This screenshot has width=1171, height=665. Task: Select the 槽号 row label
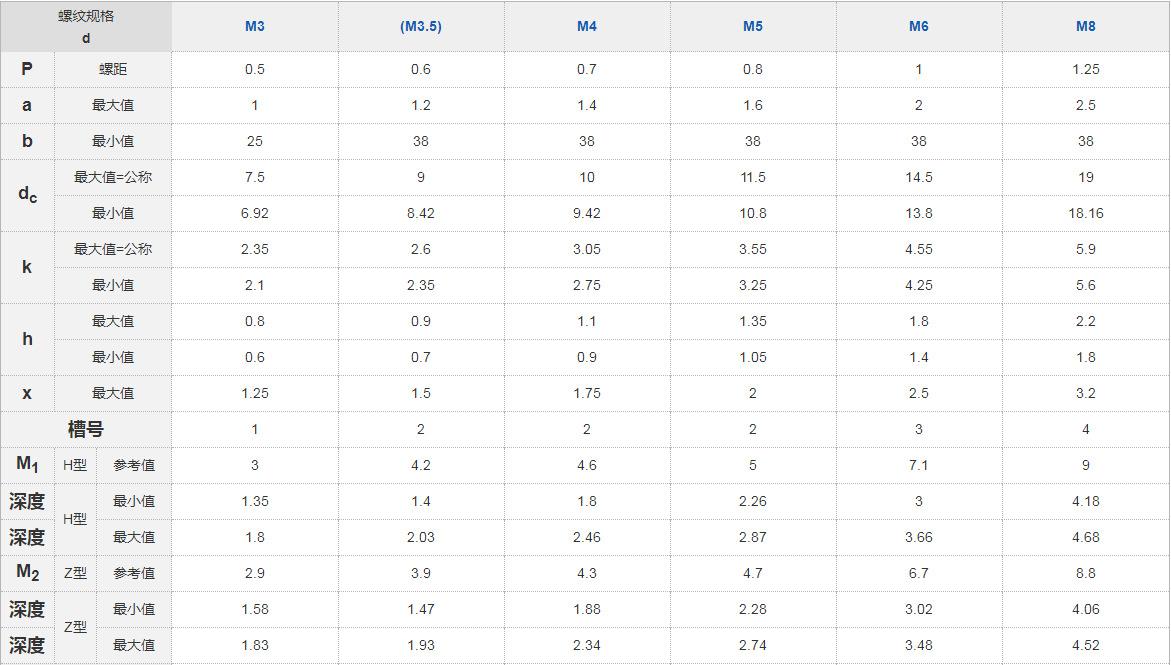click(x=86, y=429)
